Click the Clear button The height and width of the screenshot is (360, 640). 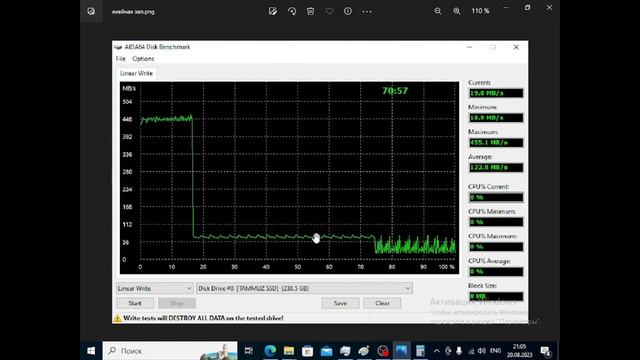382,303
